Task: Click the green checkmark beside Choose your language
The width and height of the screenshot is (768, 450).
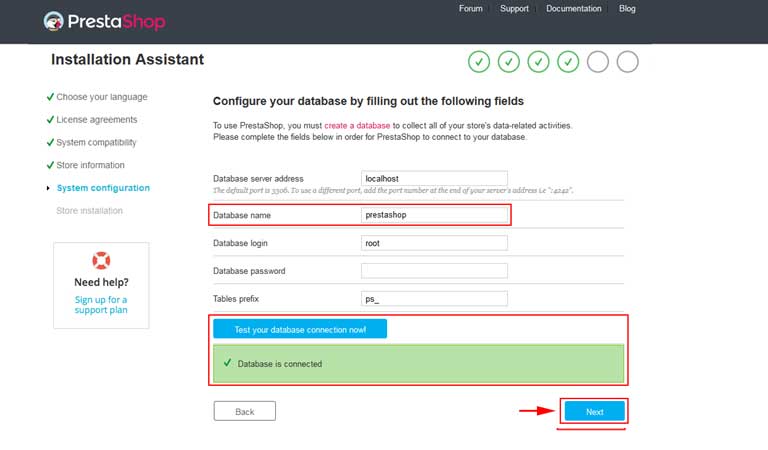Action: coord(50,97)
